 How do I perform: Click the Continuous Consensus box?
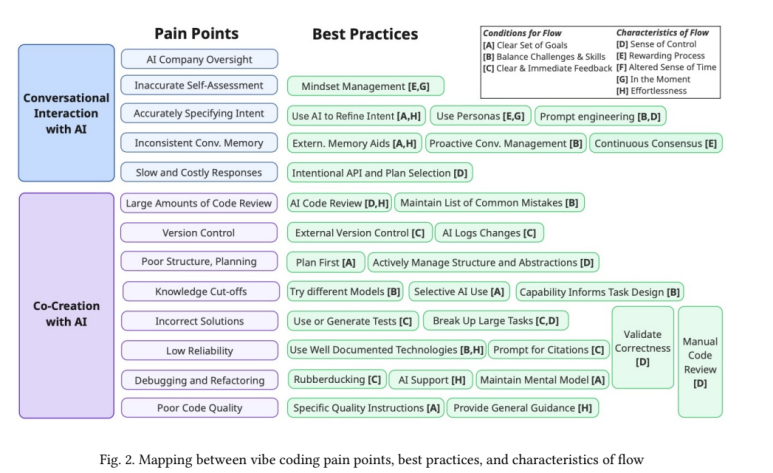click(x=655, y=143)
